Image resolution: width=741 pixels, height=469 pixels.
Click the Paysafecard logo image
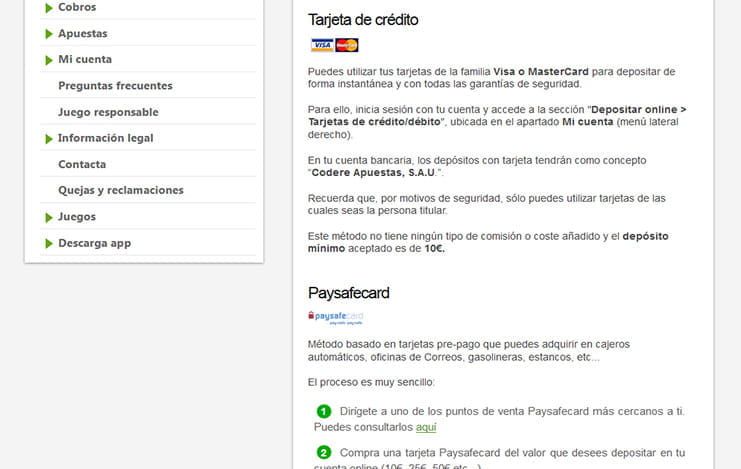click(335, 317)
